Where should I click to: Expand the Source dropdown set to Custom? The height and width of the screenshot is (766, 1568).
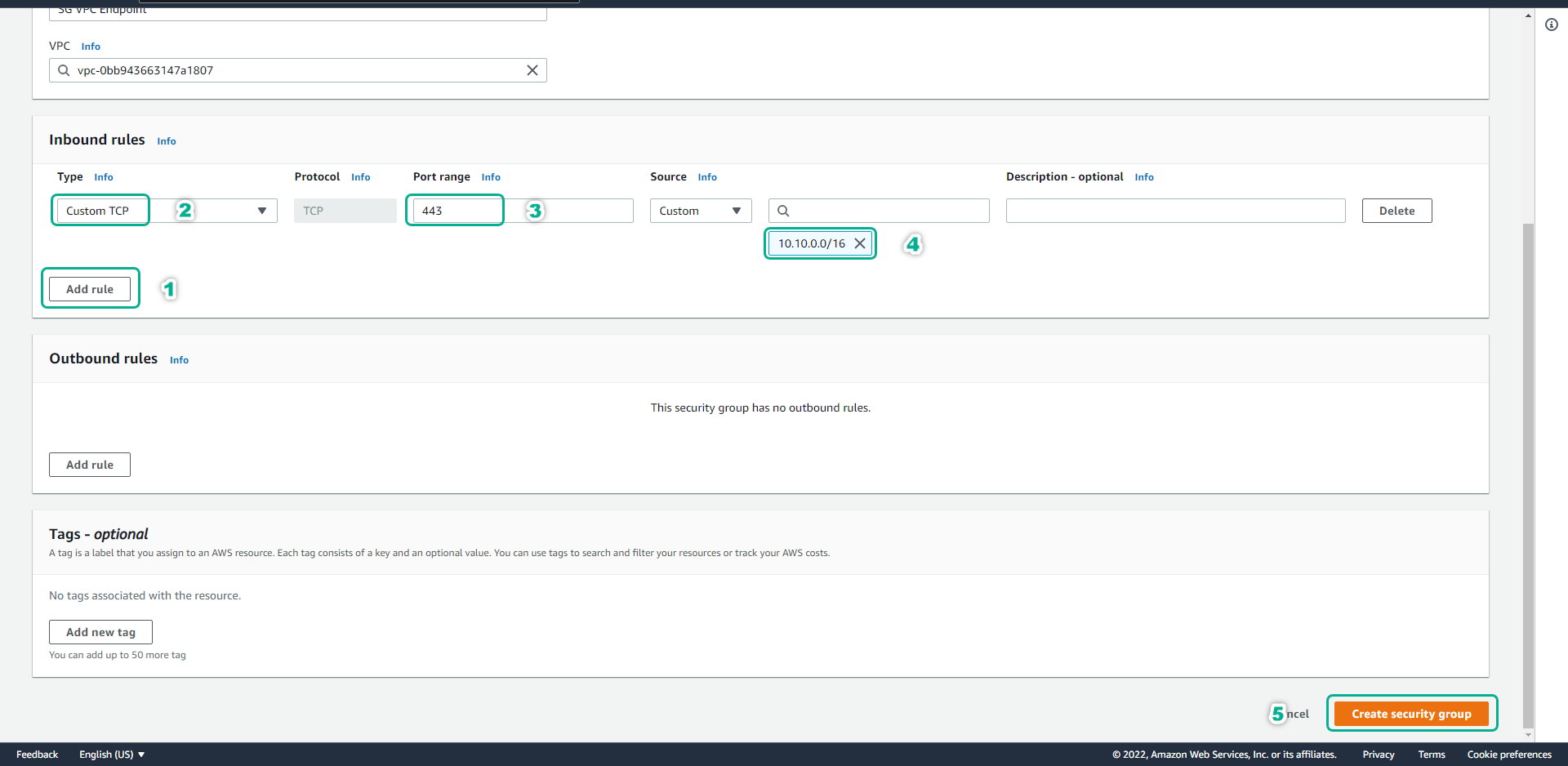pyautogui.click(x=700, y=211)
